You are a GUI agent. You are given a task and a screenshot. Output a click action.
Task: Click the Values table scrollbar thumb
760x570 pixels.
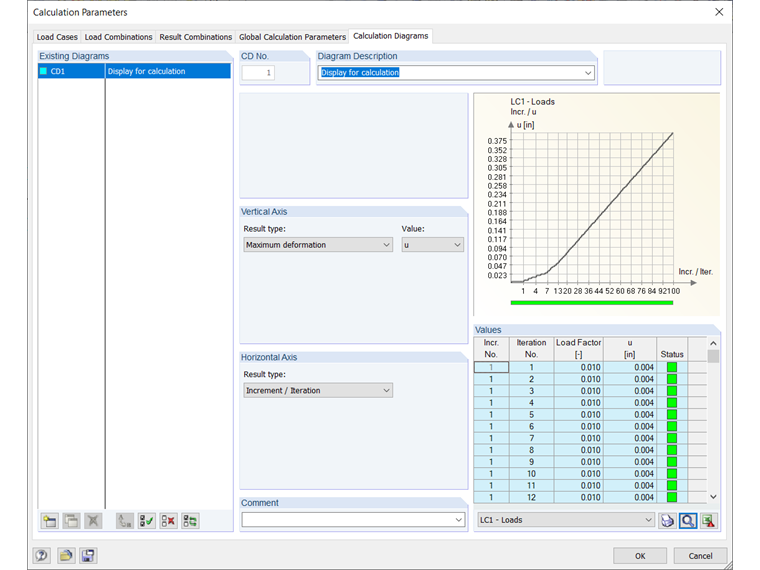[x=713, y=356]
